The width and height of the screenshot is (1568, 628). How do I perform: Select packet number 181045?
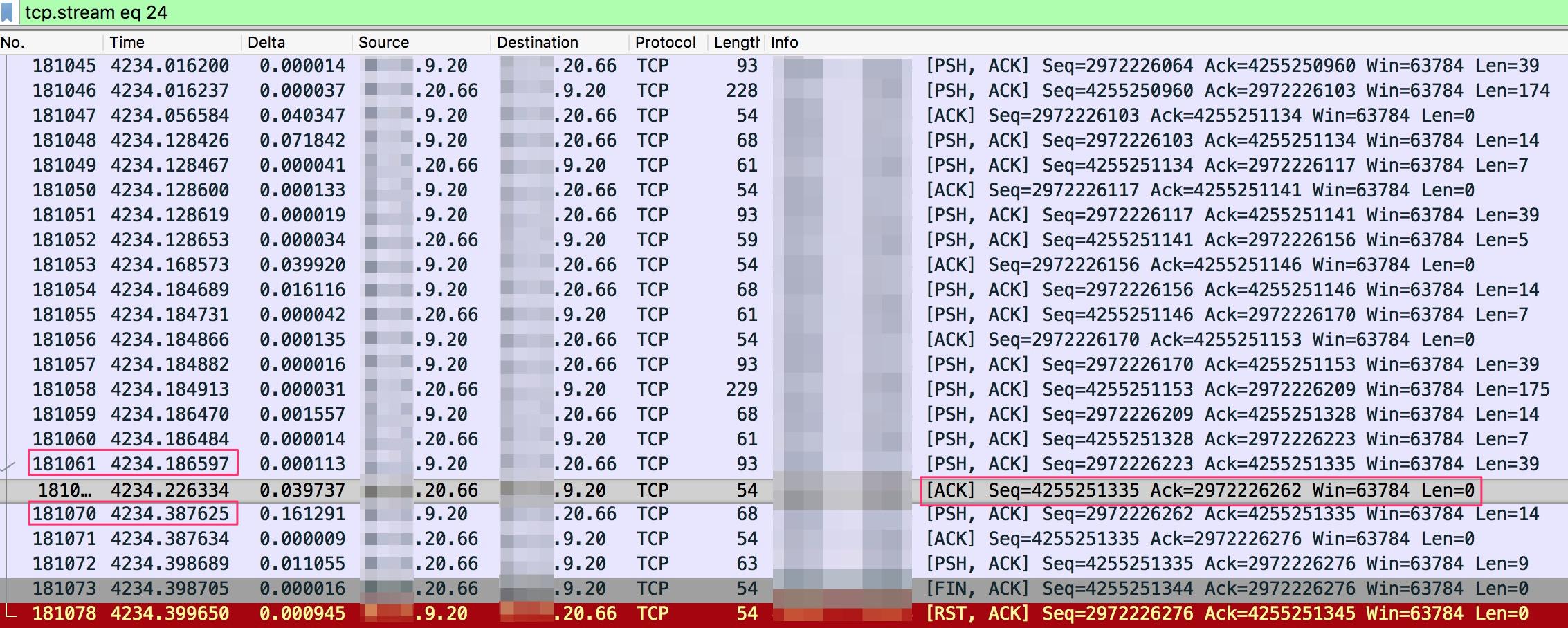(64, 66)
